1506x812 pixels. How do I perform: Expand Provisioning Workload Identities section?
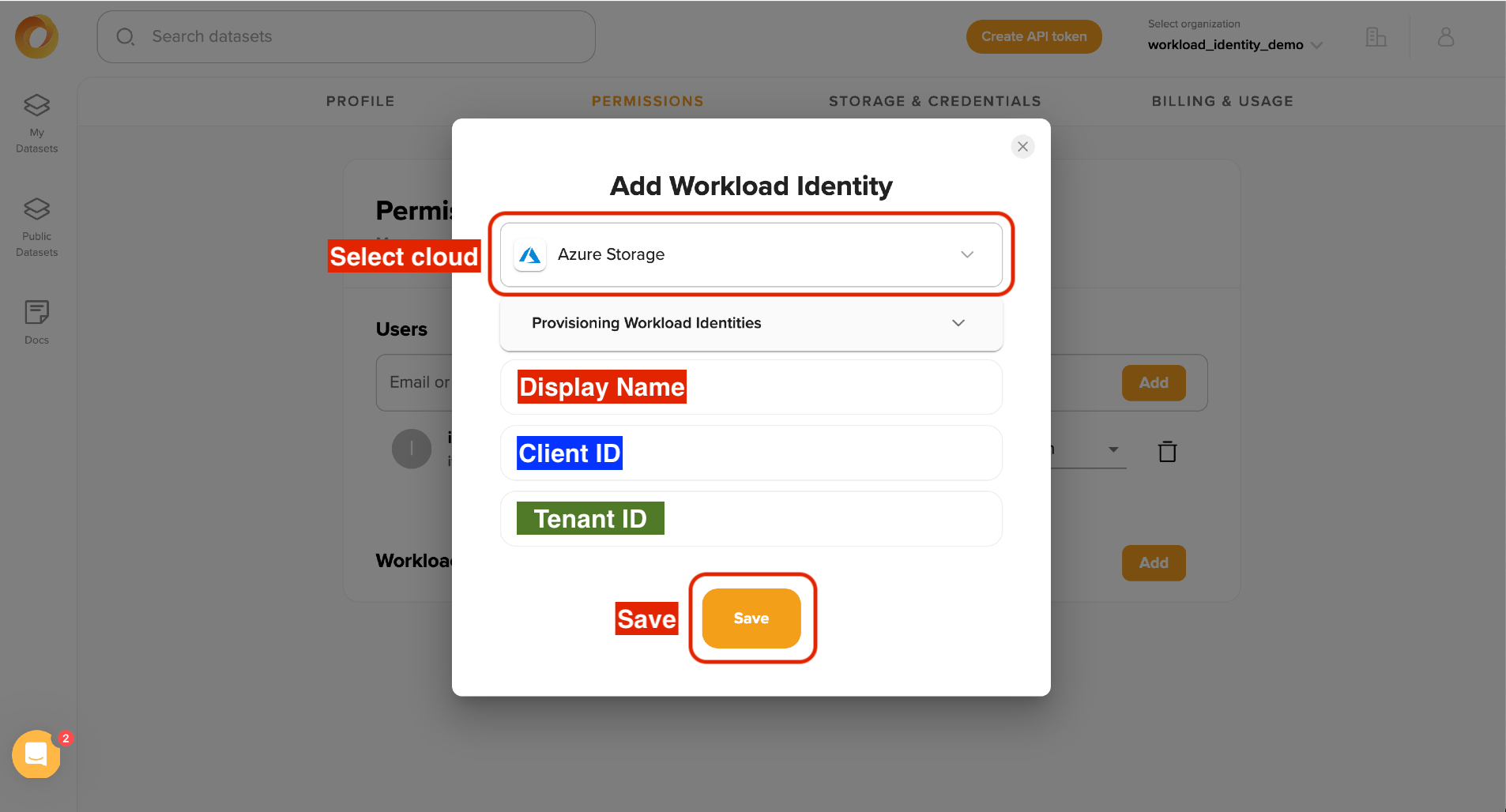click(x=751, y=323)
